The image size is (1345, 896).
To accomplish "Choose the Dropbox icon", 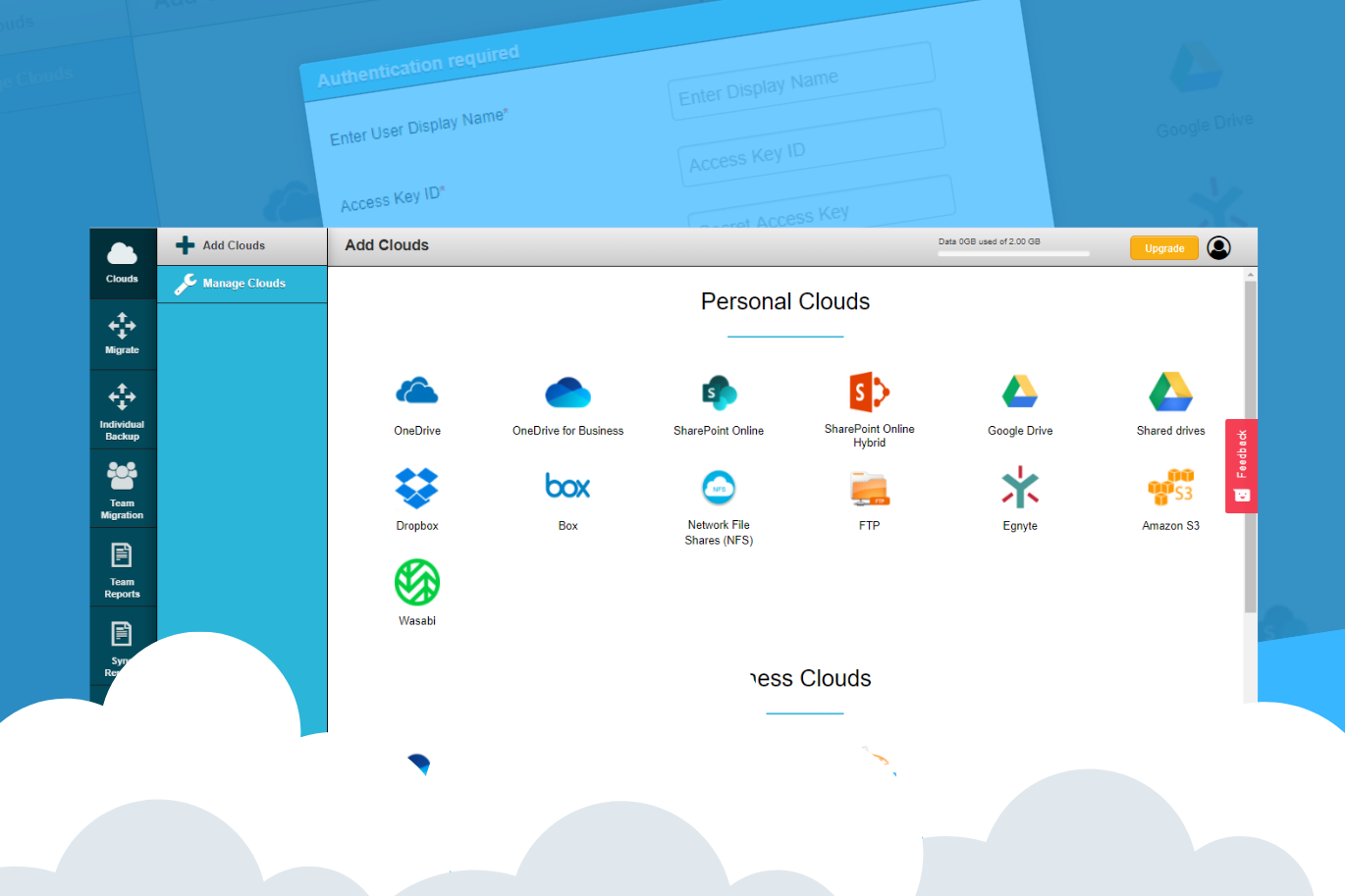I will pos(417,488).
